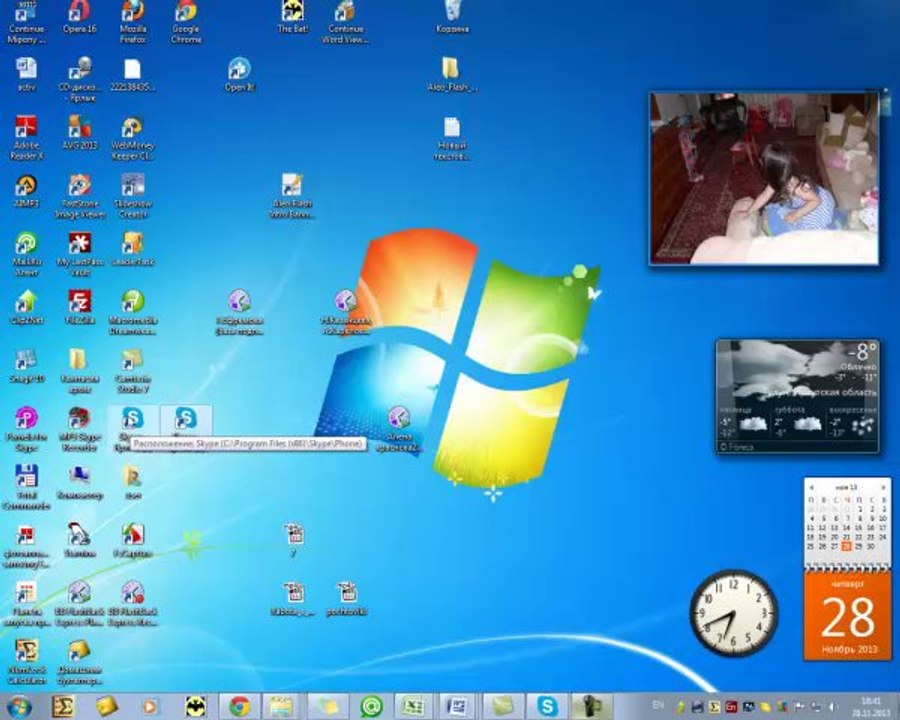The image size is (900, 720).
Task: Select the AIMP3 desktop icon
Action: [26, 191]
